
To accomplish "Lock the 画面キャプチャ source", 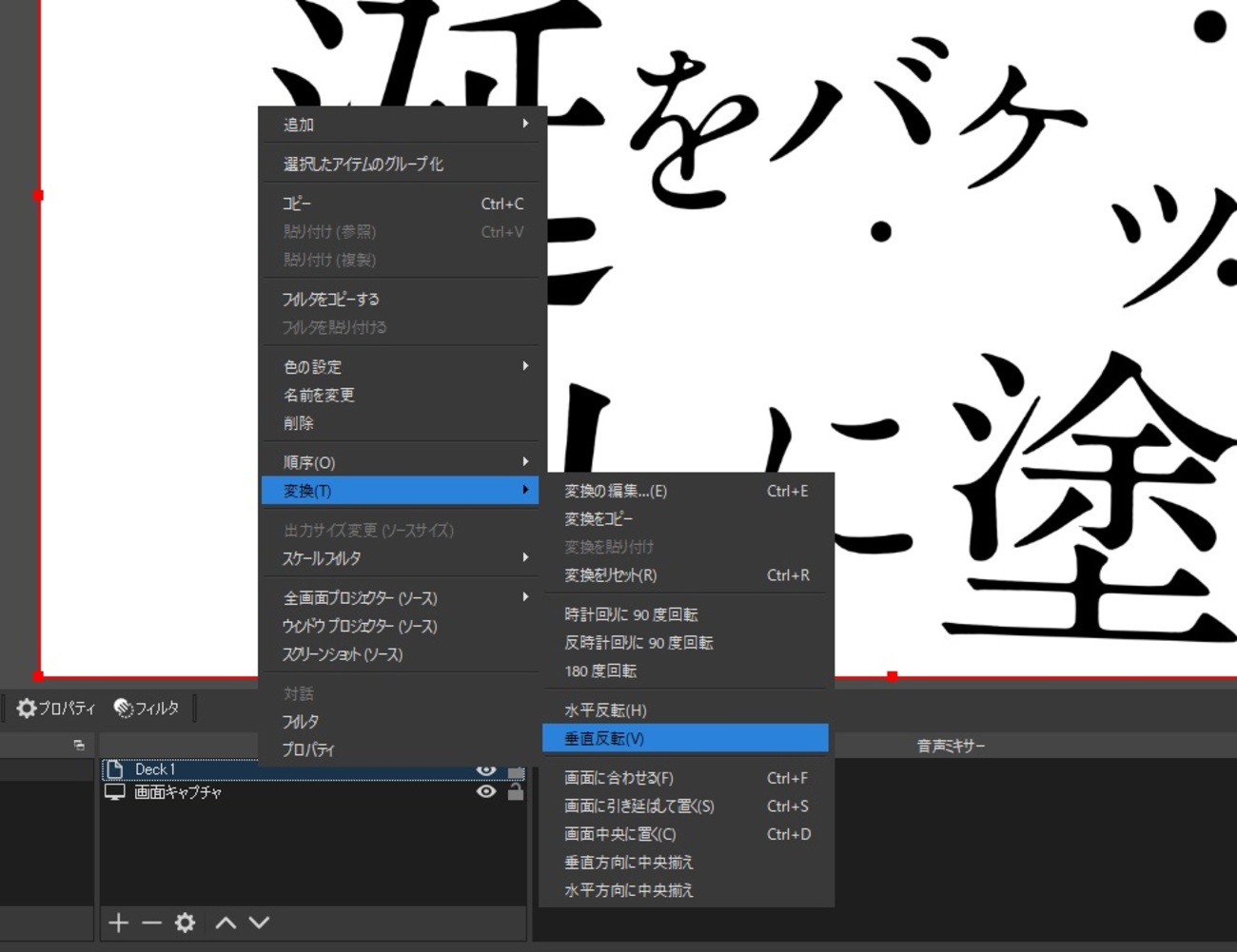I will pos(515,791).
